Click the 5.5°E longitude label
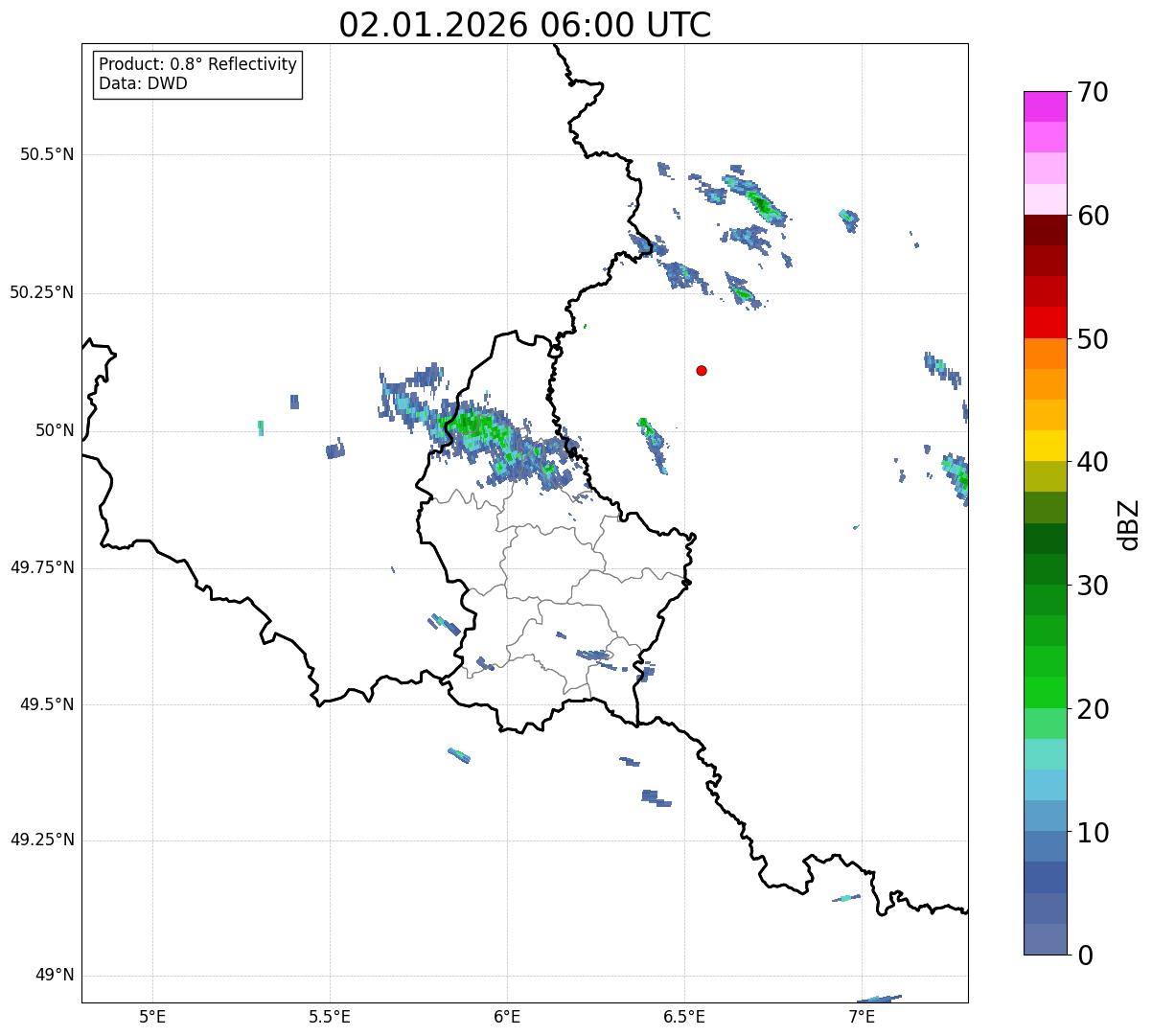Viewport: 1152px width, 1036px height. tap(330, 1016)
